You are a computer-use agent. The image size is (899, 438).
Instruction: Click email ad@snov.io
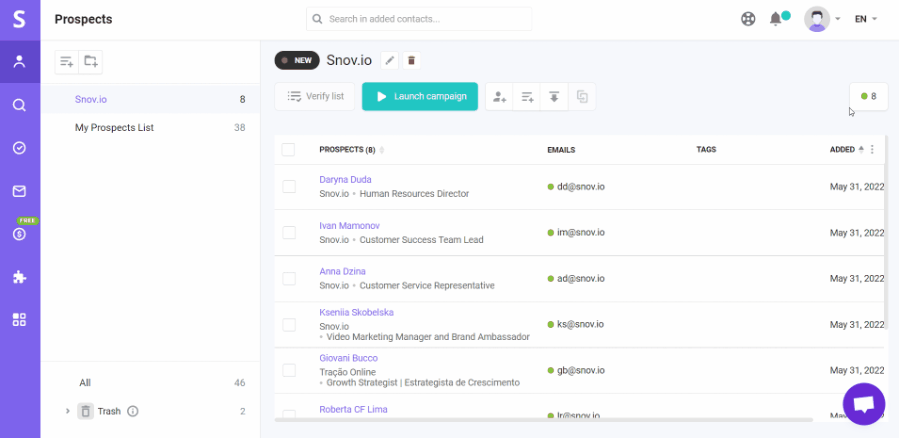pos(581,278)
